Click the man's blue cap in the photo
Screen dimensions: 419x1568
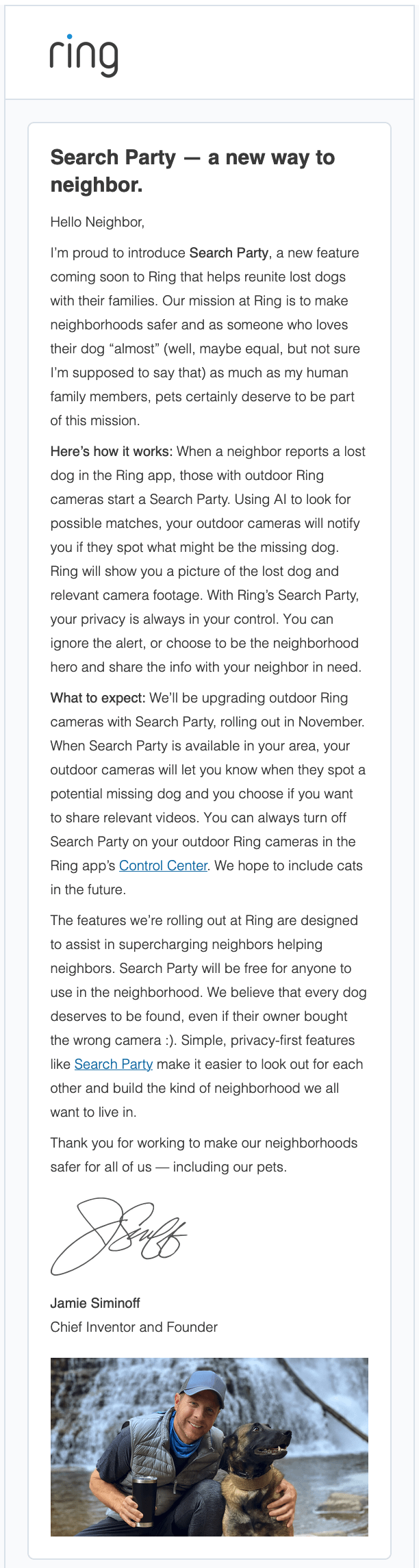pos(202,1385)
